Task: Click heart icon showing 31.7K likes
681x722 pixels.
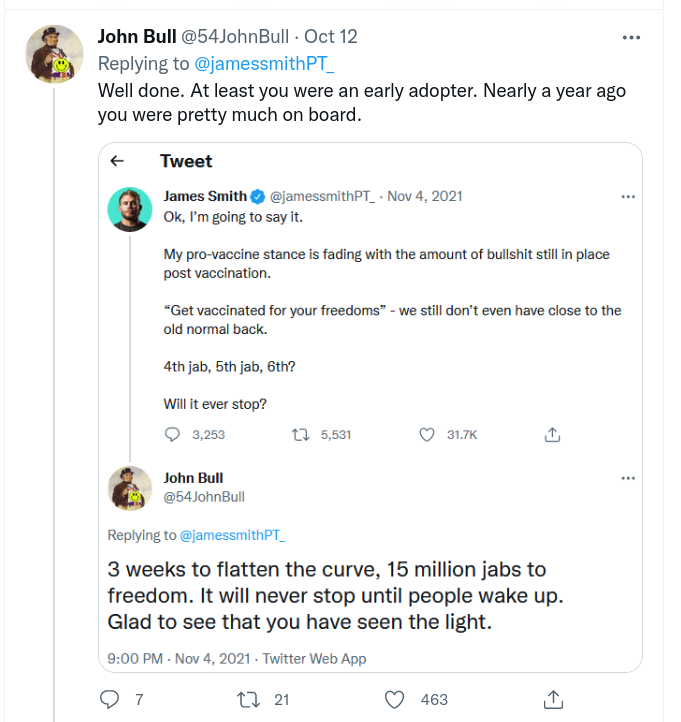Action: coord(427,435)
